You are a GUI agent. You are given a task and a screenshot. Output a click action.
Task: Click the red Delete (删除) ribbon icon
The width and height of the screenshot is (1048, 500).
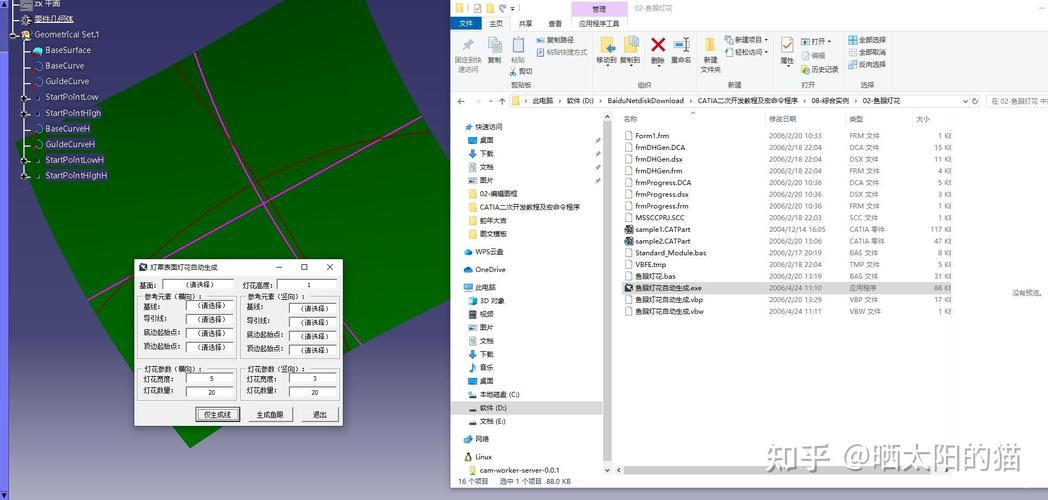(x=657, y=45)
